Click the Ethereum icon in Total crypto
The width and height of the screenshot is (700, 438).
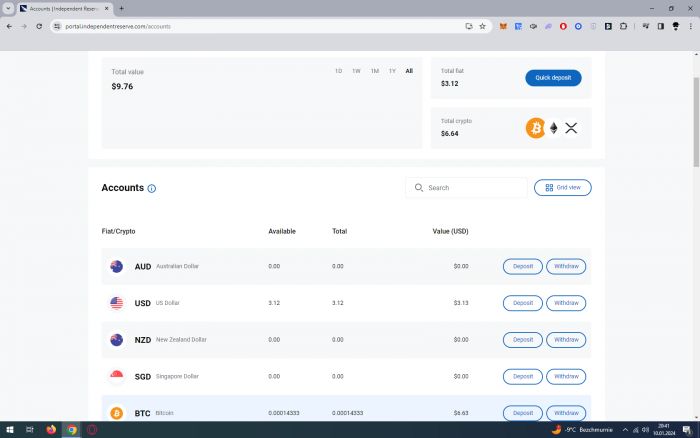(554, 128)
